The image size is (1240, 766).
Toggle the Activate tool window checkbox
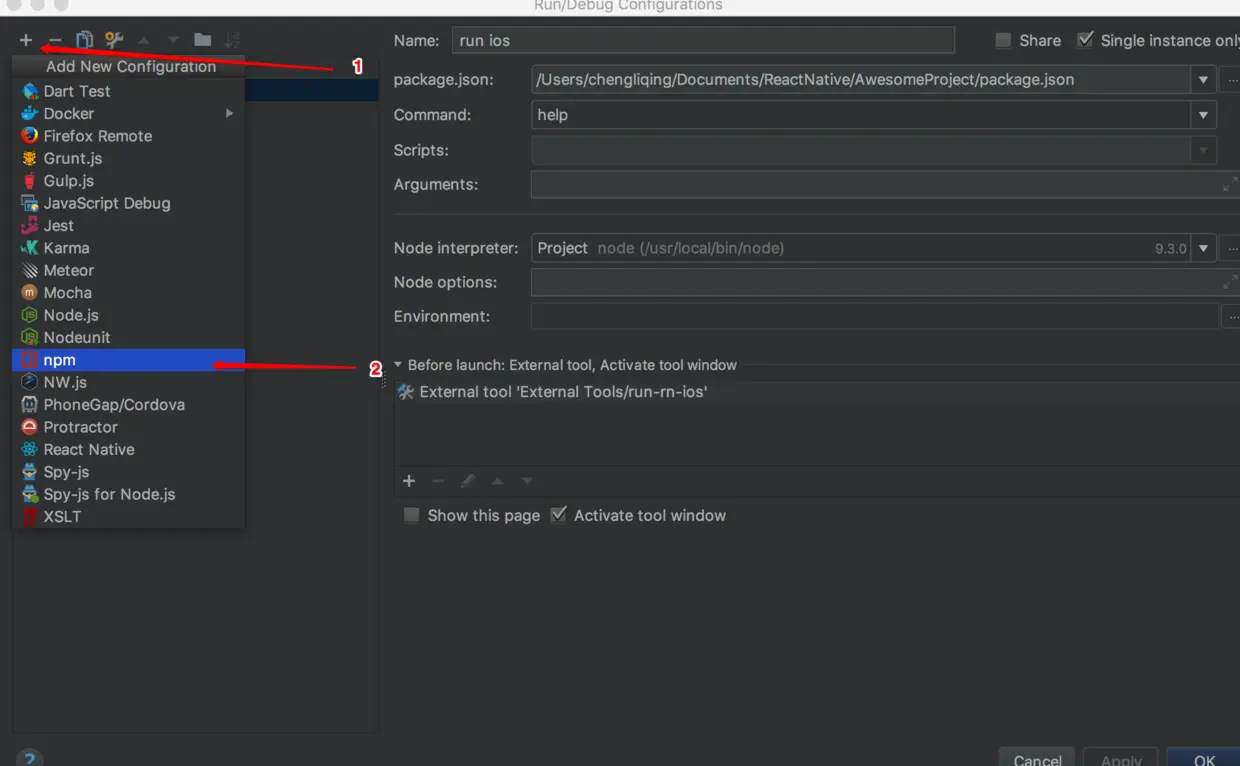[x=559, y=515]
